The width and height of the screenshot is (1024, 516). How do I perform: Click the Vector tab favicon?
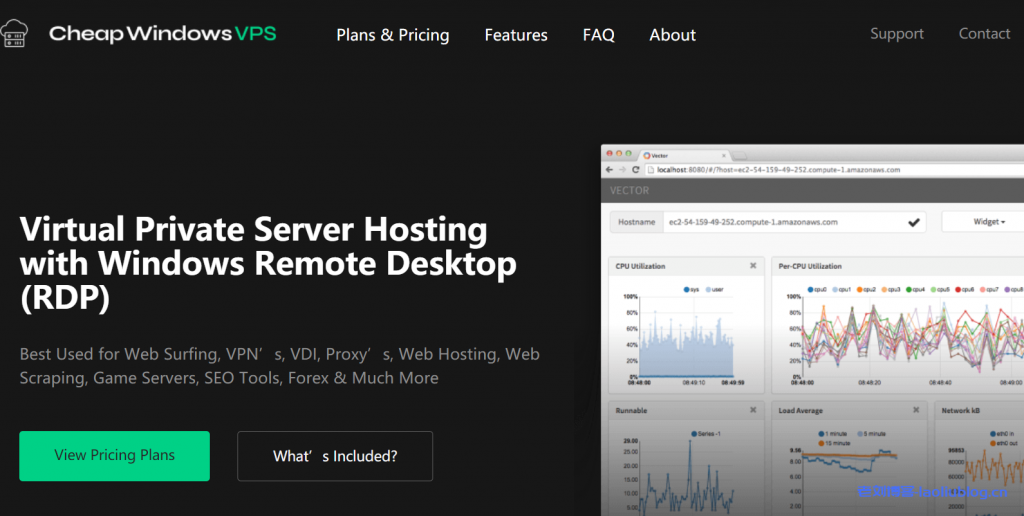(x=648, y=155)
